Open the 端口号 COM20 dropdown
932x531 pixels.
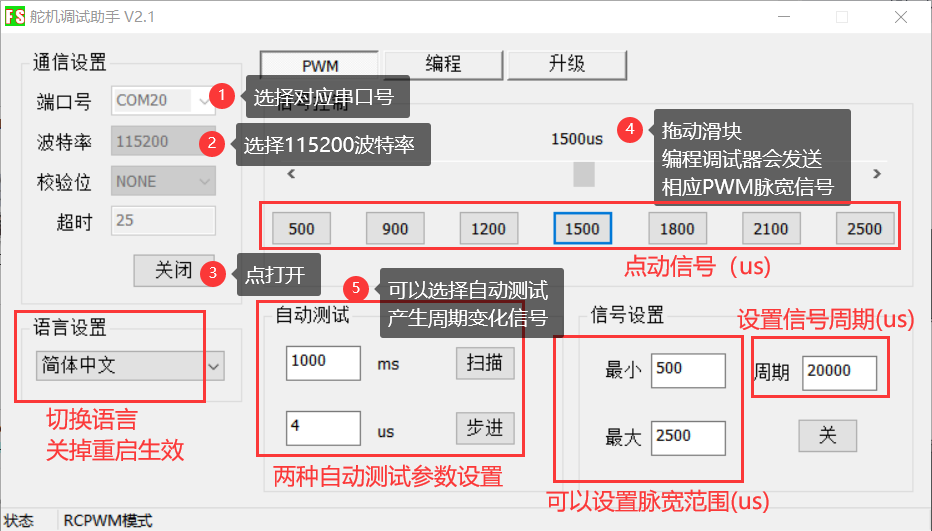coord(163,100)
